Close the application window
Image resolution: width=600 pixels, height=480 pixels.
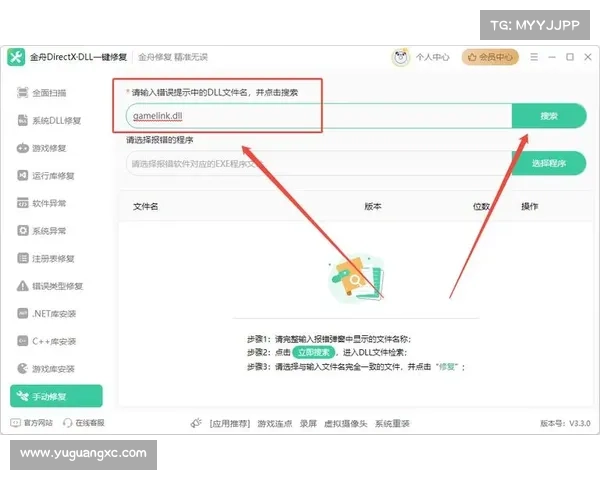pos(588,57)
